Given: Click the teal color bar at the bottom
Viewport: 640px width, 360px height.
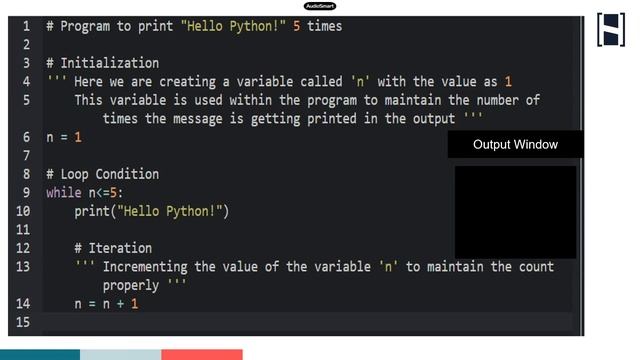Looking at the screenshot, I should pos(40,354).
